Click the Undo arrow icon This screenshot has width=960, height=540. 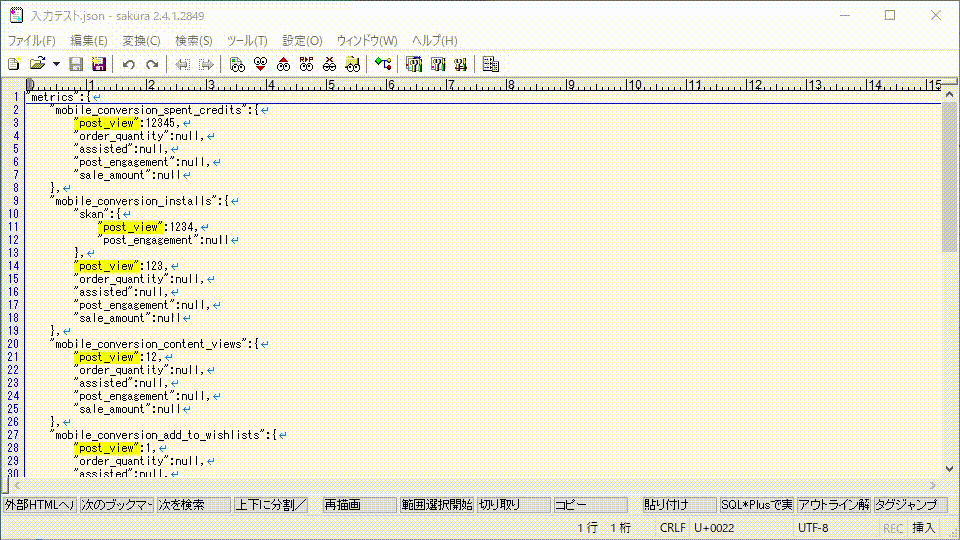click(x=128, y=64)
